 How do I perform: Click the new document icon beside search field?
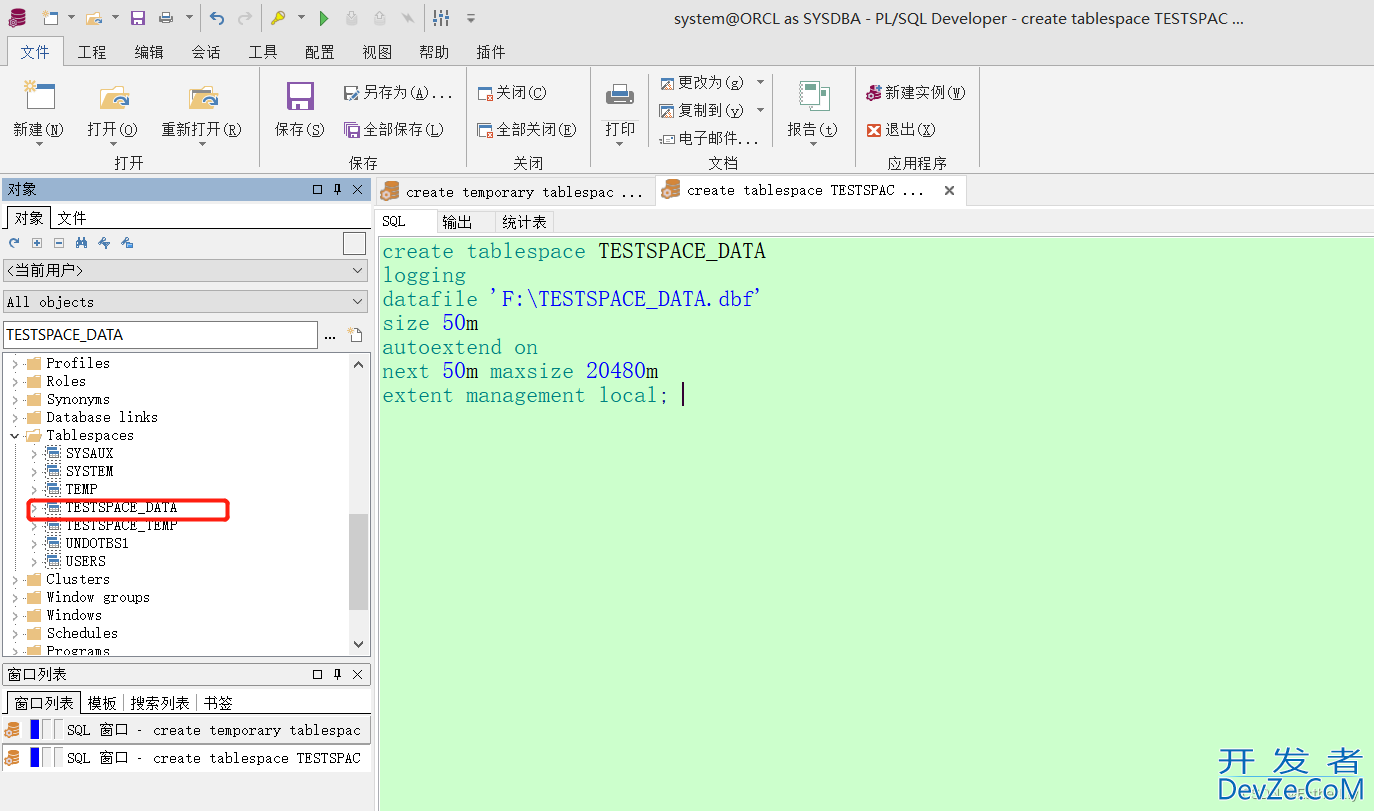(354, 335)
